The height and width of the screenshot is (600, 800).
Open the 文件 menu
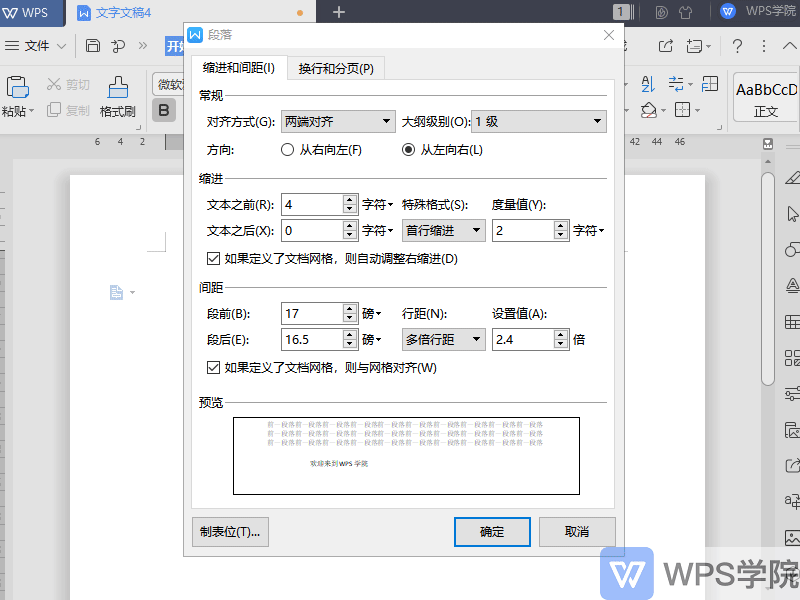coord(36,46)
